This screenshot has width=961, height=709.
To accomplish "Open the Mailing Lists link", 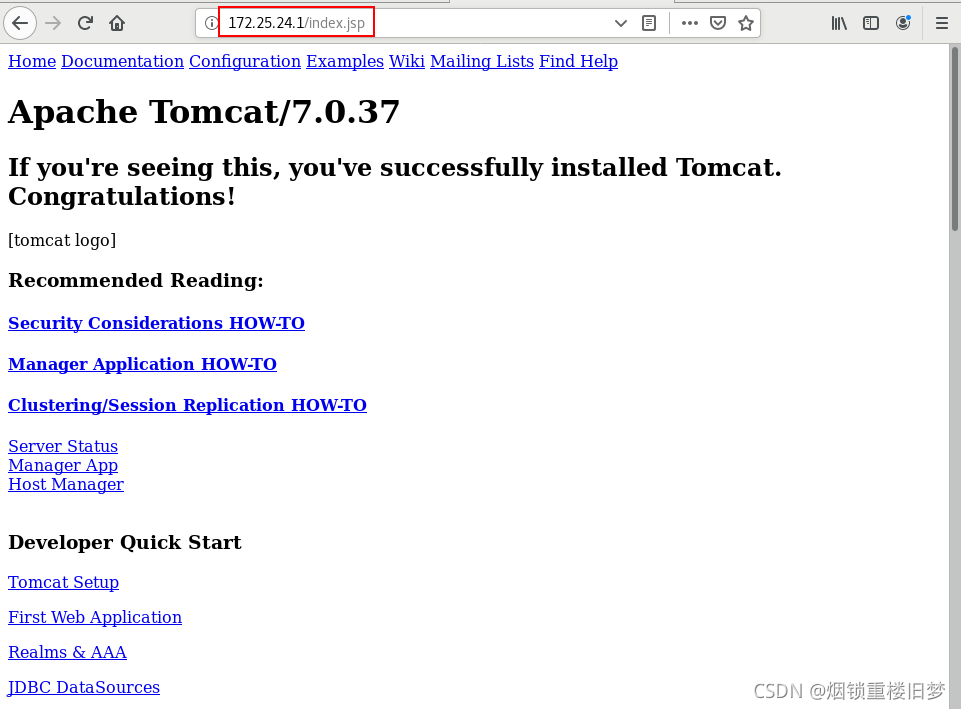I will [482, 61].
